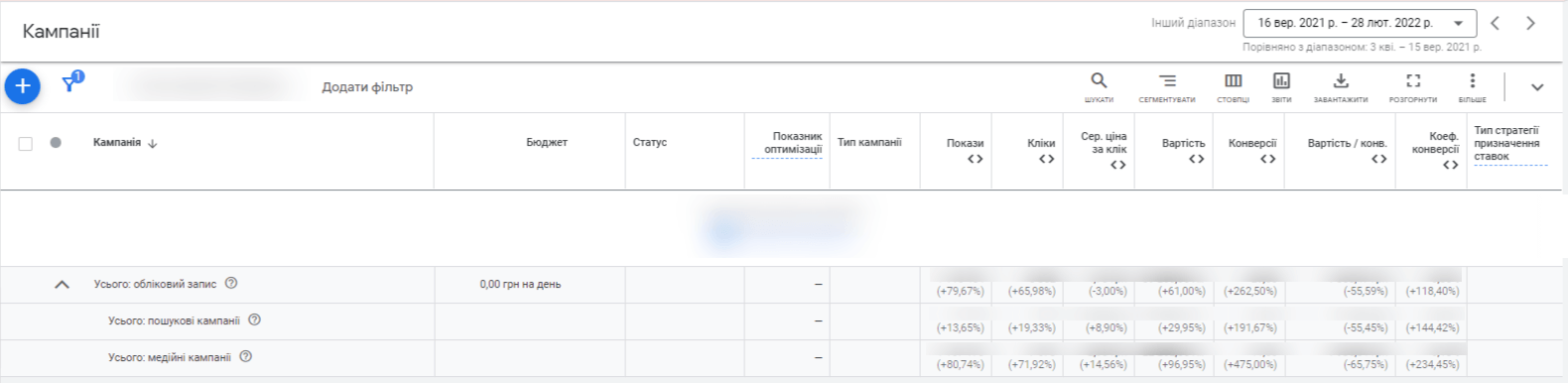The width and height of the screenshot is (1568, 383).
Task: Click the Бюджет column header
Action: pyautogui.click(x=547, y=143)
